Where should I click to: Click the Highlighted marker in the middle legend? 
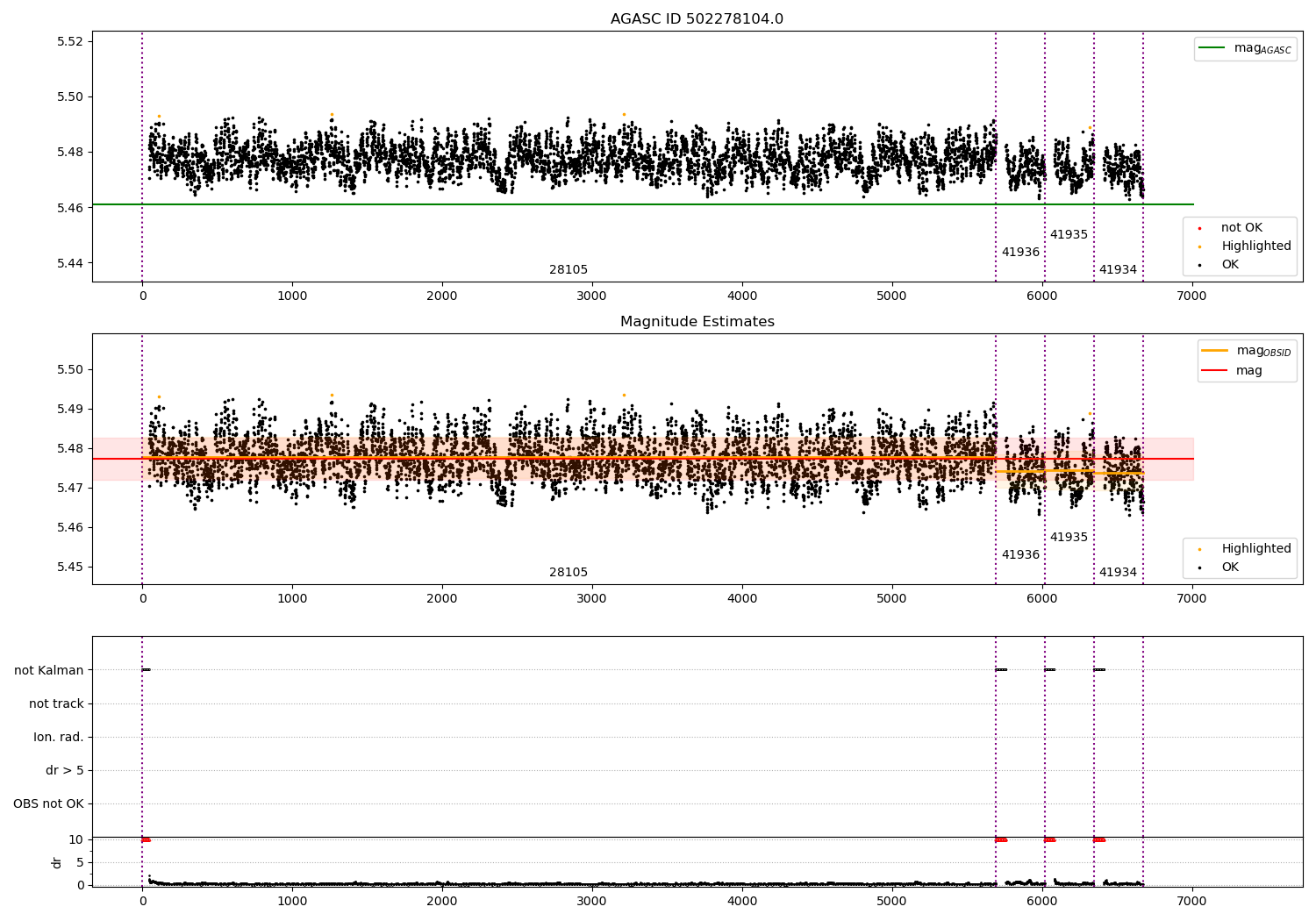coord(1199,549)
